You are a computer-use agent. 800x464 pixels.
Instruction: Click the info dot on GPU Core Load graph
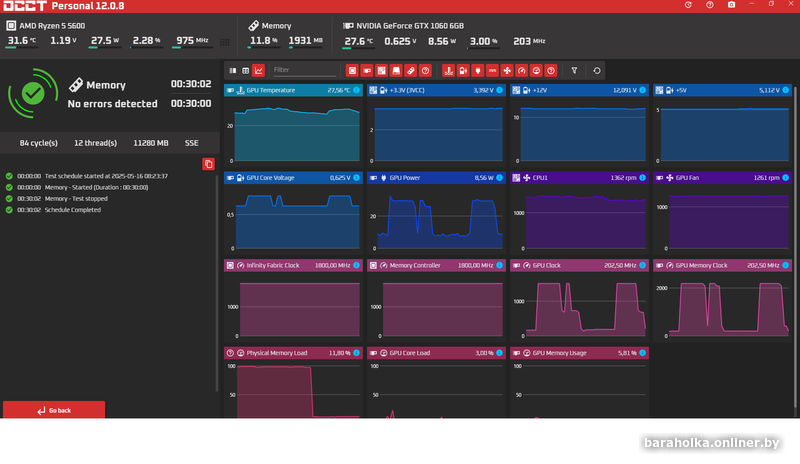coord(499,353)
